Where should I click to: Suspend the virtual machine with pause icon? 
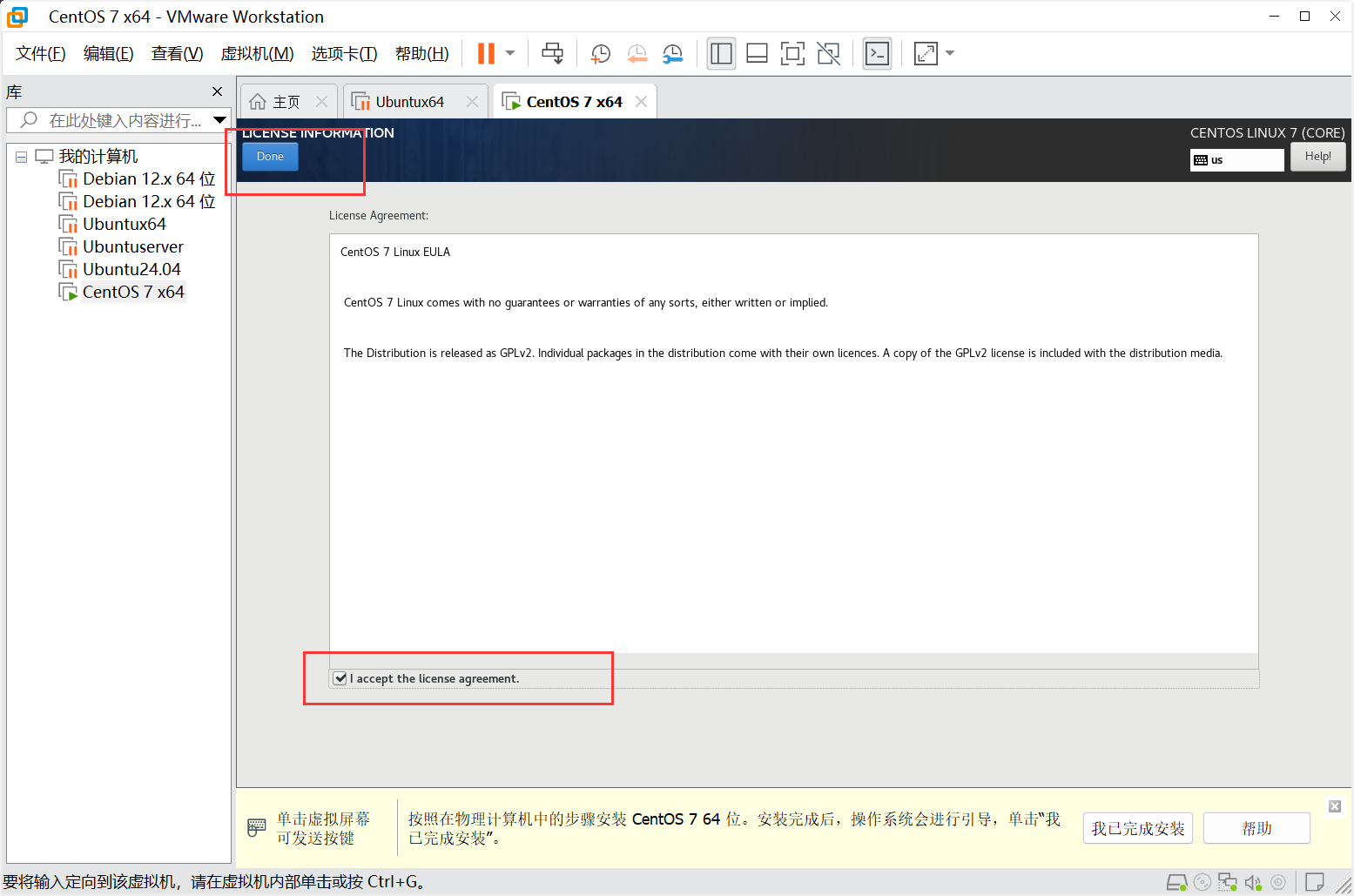pos(486,54)
